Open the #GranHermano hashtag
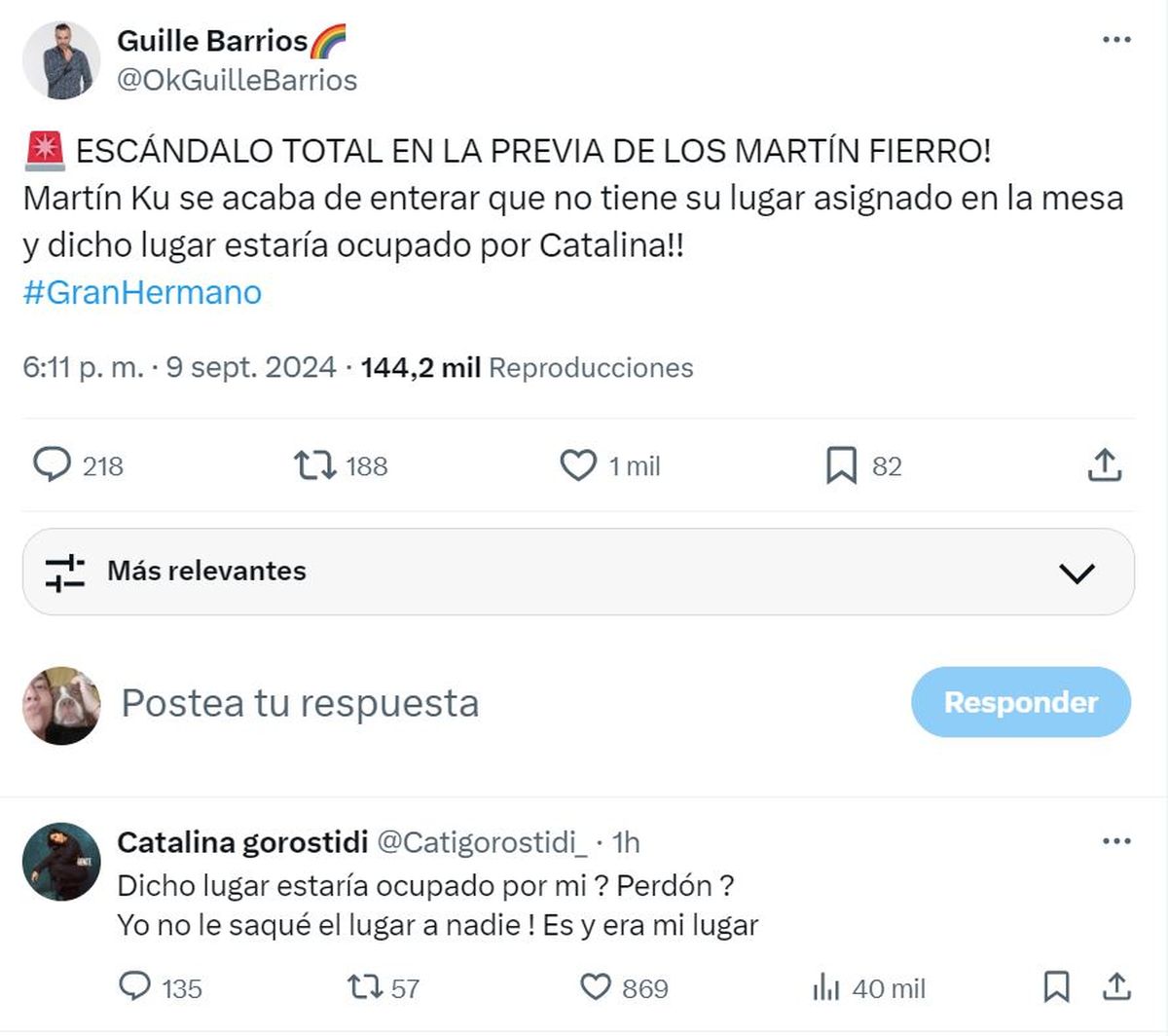 click(x=141, y=291)
